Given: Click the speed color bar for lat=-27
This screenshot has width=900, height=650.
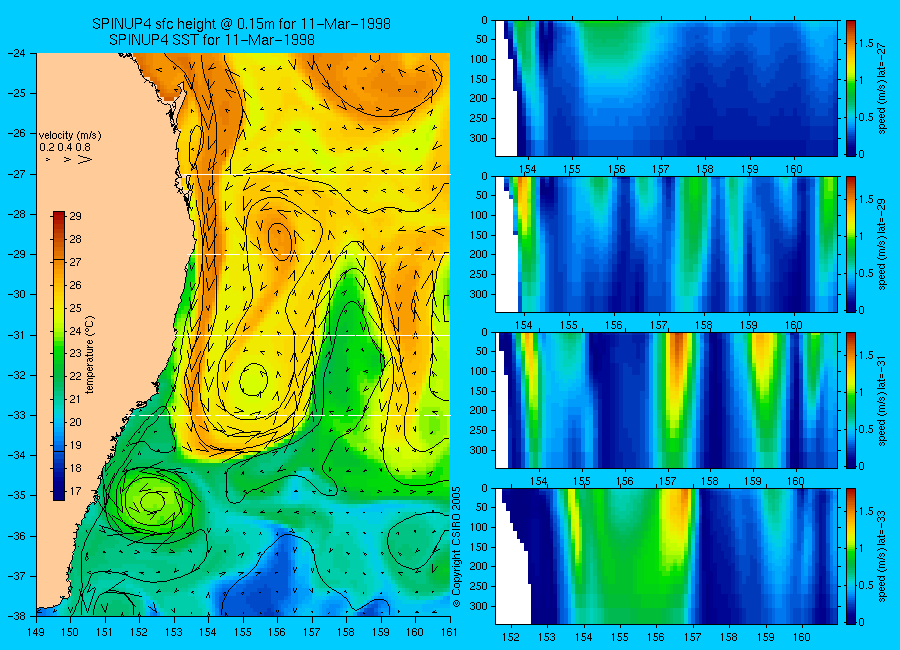Looking at the screenshot, I should click(x=850, y=88).
